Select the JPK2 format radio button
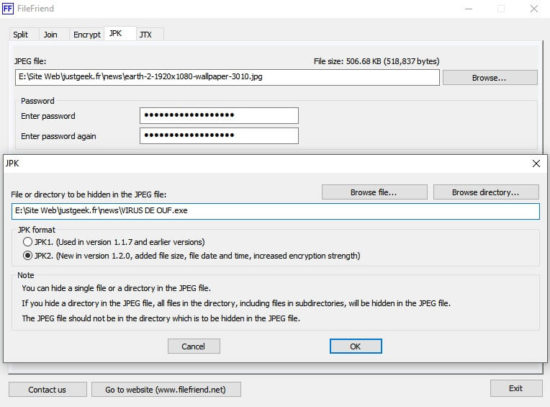The height and width of the screenshot is (407, 550). 28,256
